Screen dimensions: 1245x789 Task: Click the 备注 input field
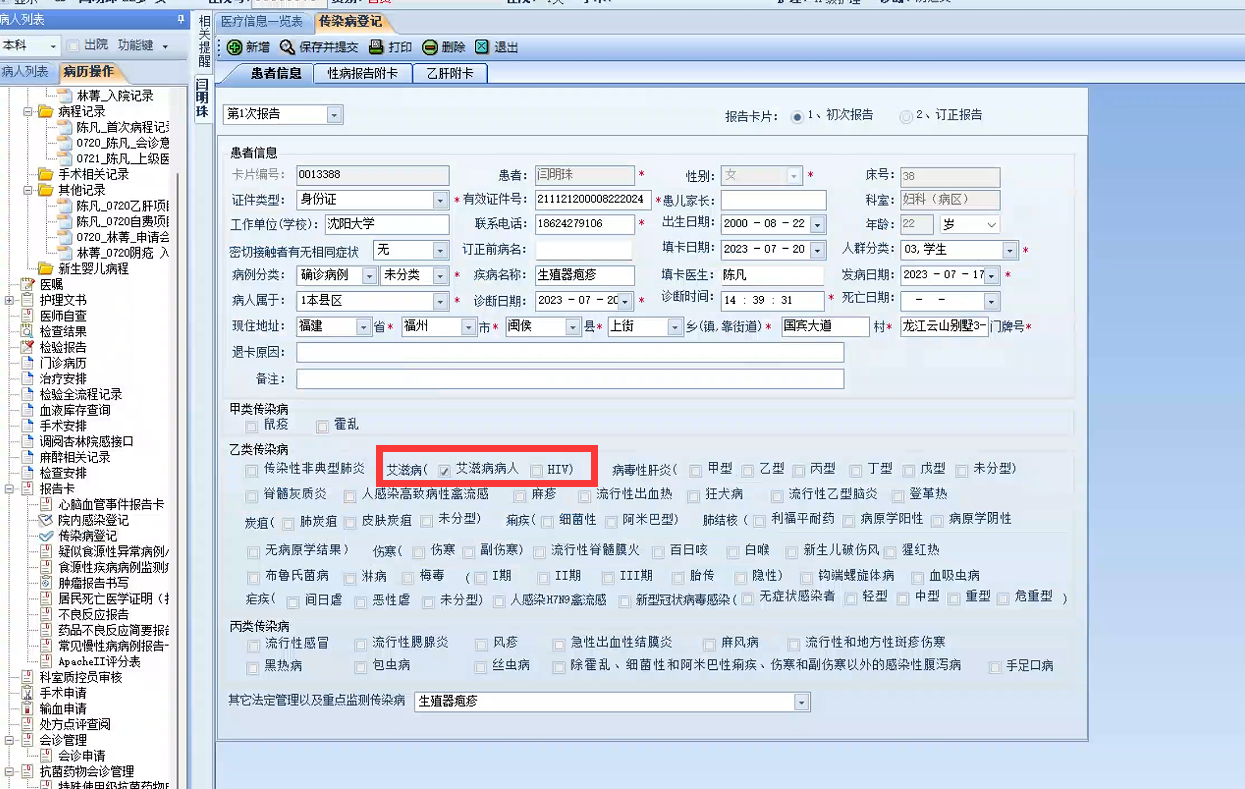pos(570,379)
